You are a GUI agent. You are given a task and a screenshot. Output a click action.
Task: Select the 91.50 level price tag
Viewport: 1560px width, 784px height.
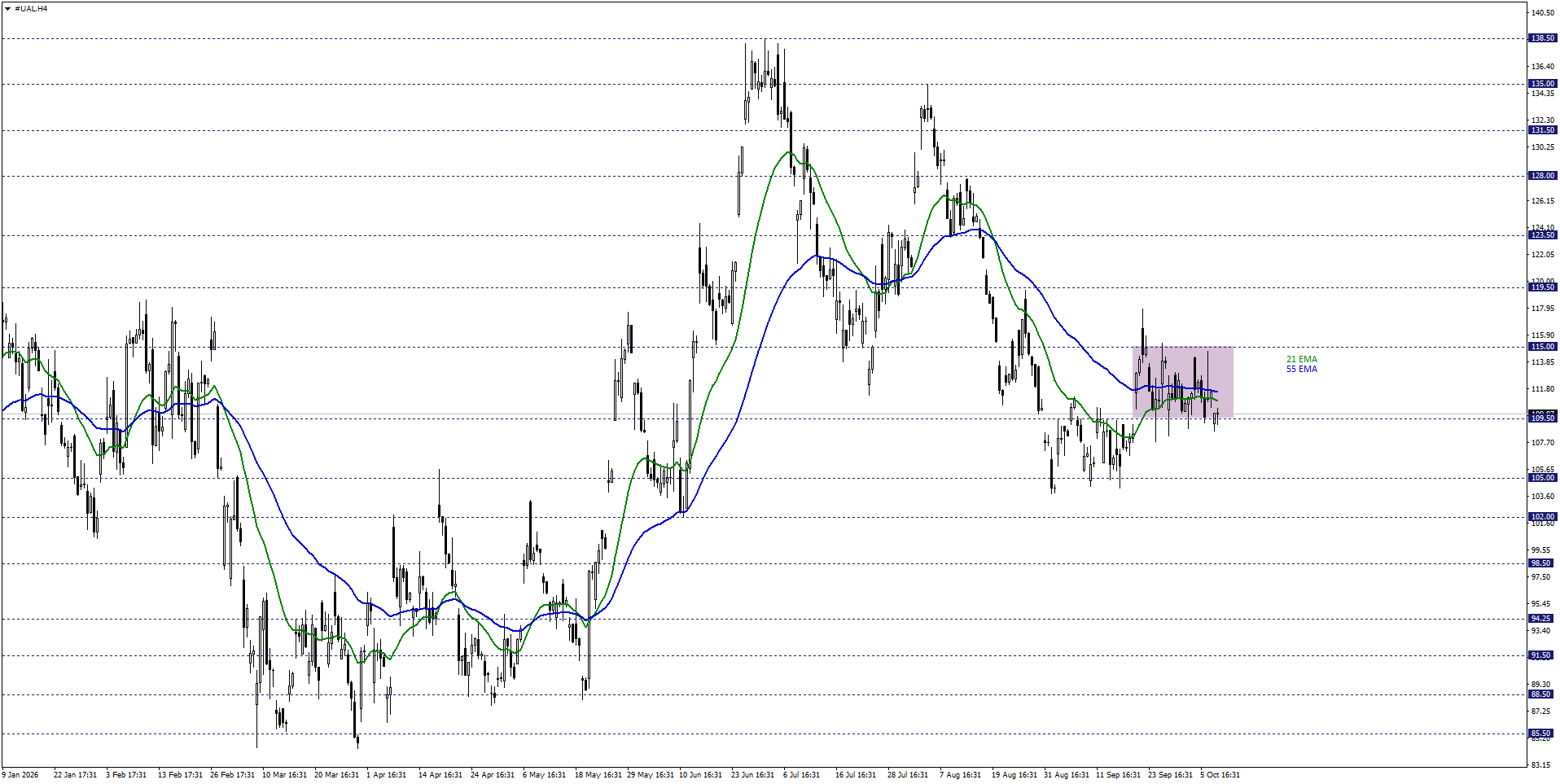[x=1540, y=655]
